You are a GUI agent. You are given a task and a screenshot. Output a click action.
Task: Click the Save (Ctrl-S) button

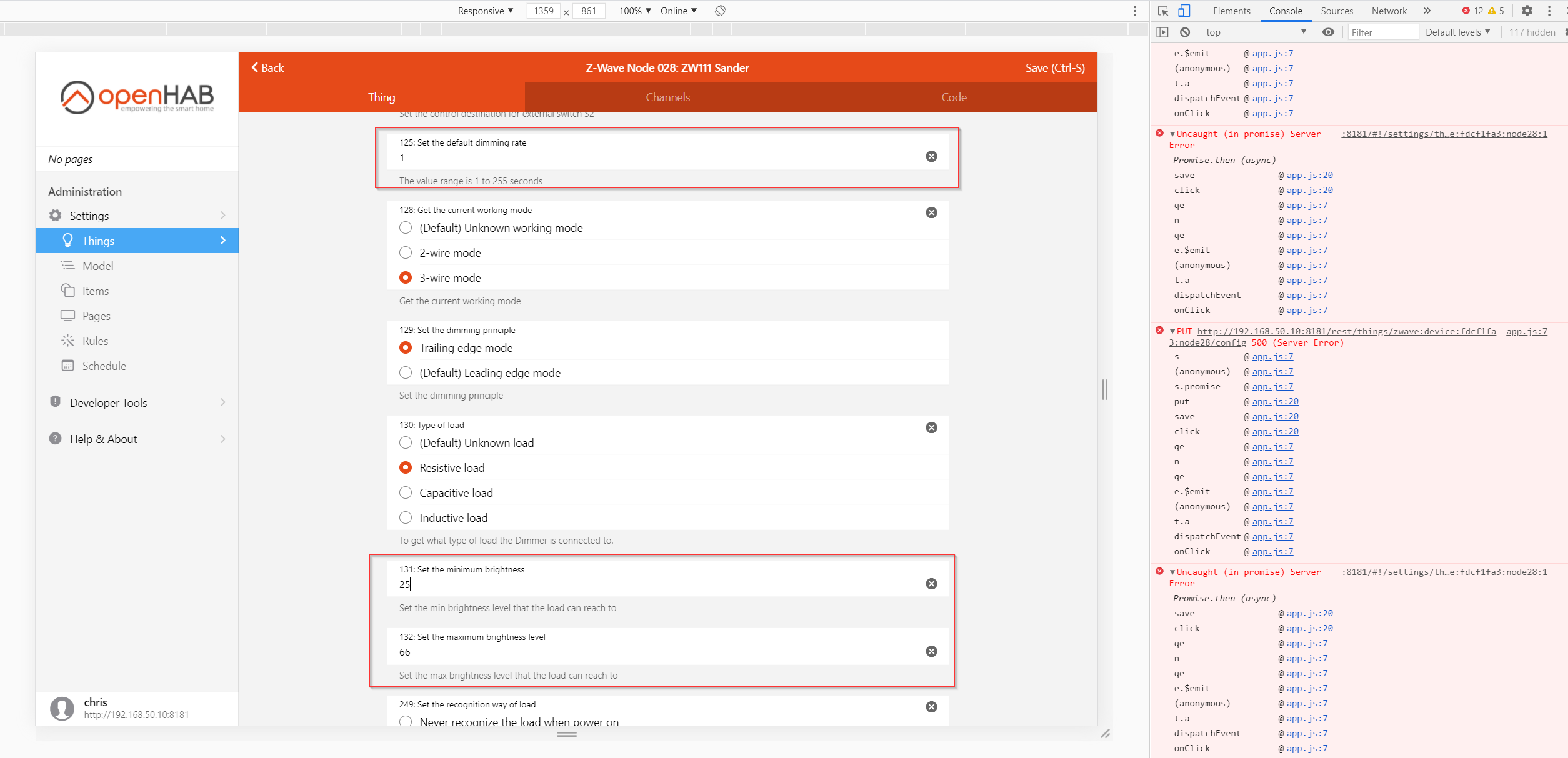(x=1054, y=67)
